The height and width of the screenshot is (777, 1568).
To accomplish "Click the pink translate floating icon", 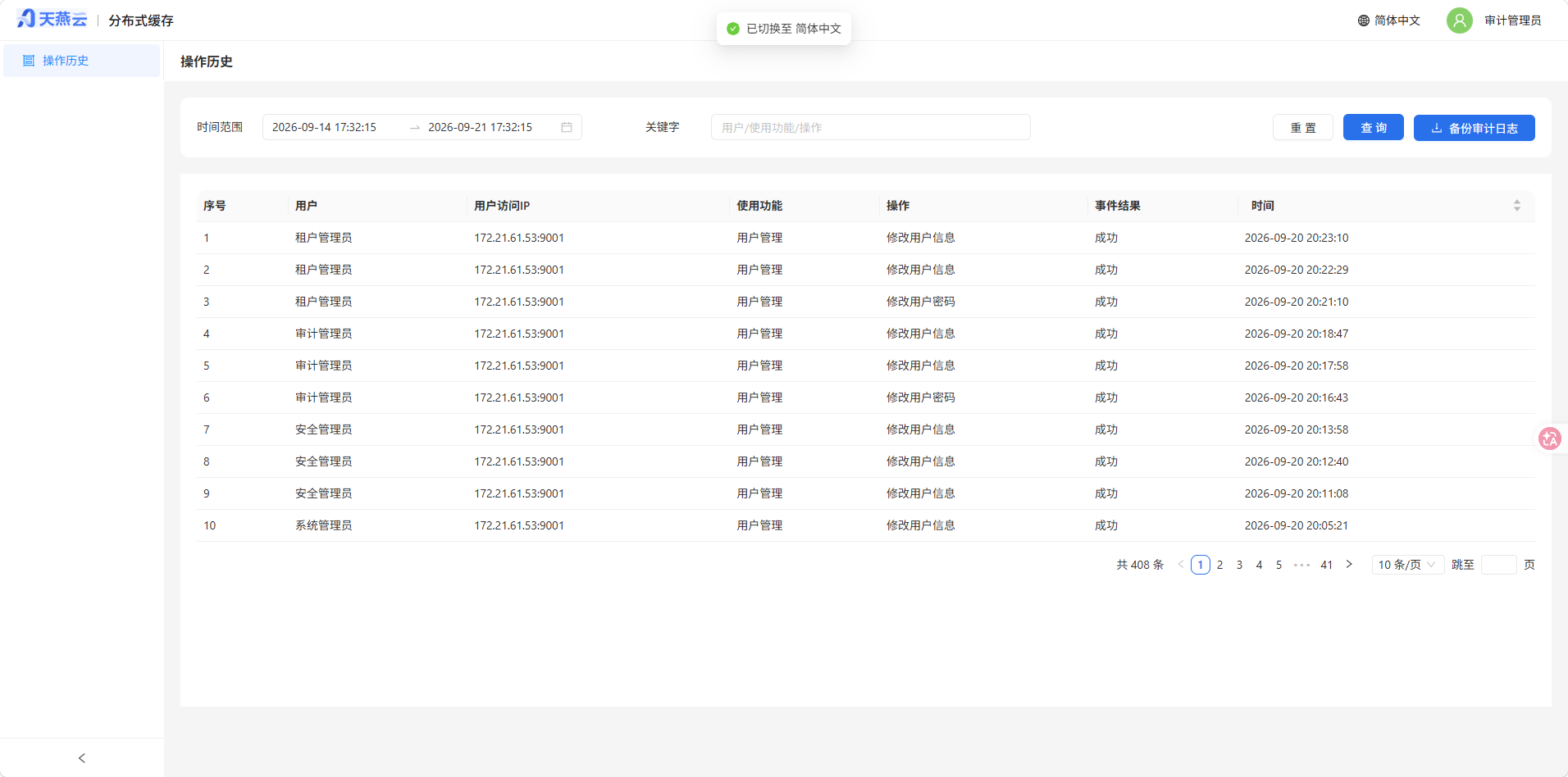I will point(1550,438).
